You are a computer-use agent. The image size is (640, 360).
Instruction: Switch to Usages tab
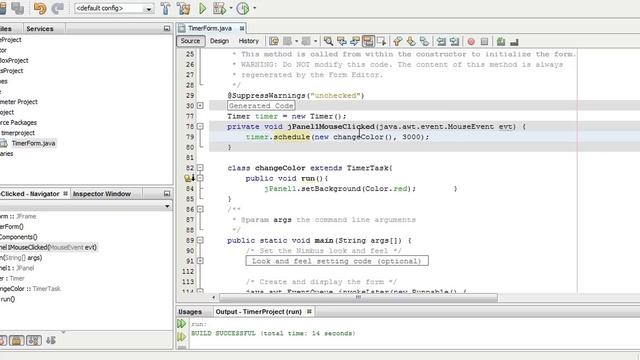190,311
